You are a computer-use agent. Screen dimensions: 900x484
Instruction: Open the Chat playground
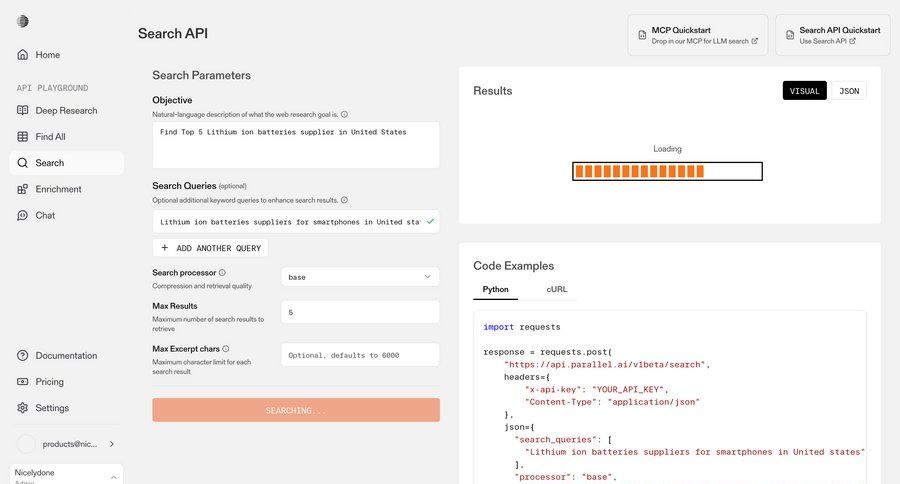tap(45, 215)
